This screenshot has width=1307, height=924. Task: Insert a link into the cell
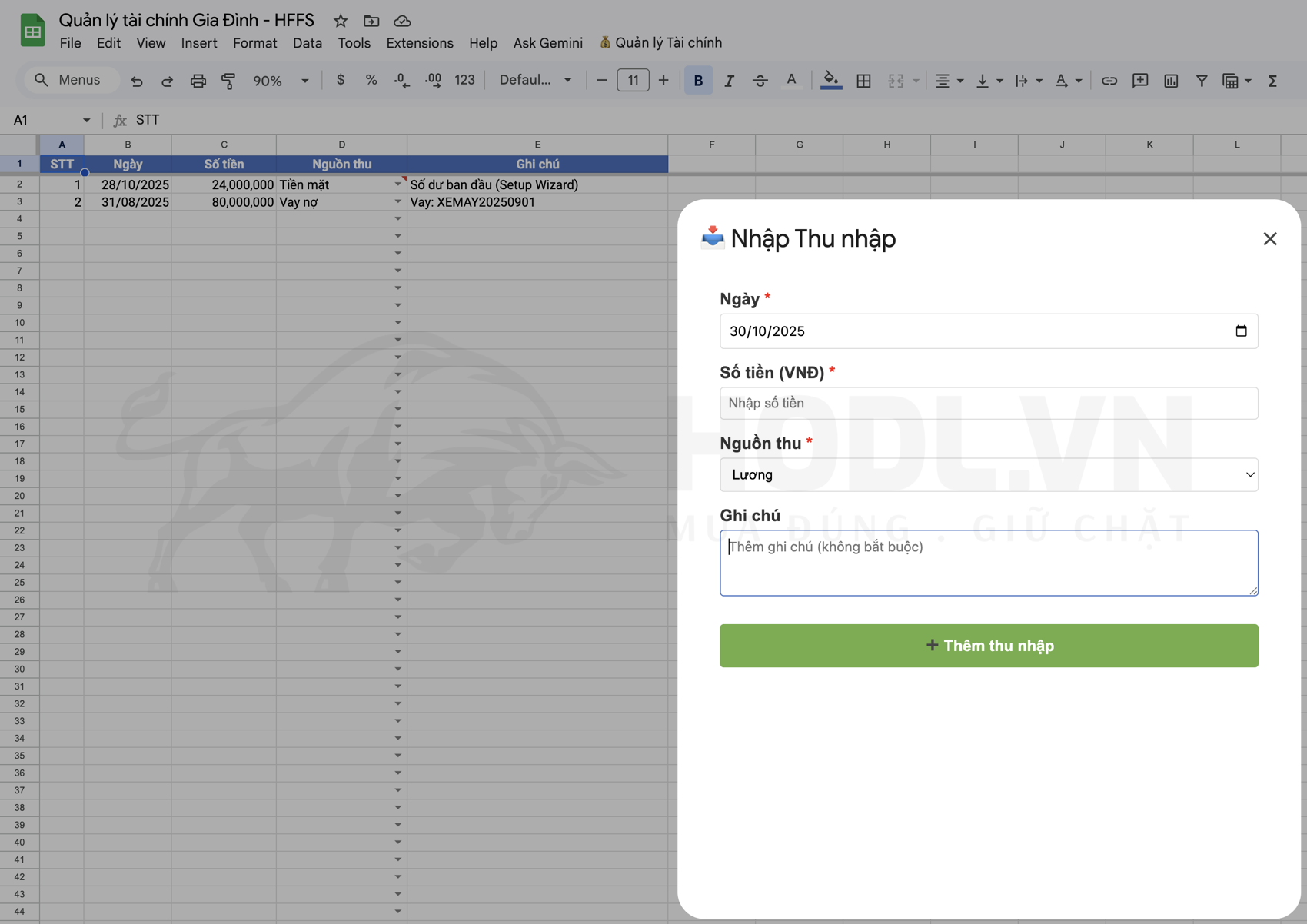[x=1109, y=80]
